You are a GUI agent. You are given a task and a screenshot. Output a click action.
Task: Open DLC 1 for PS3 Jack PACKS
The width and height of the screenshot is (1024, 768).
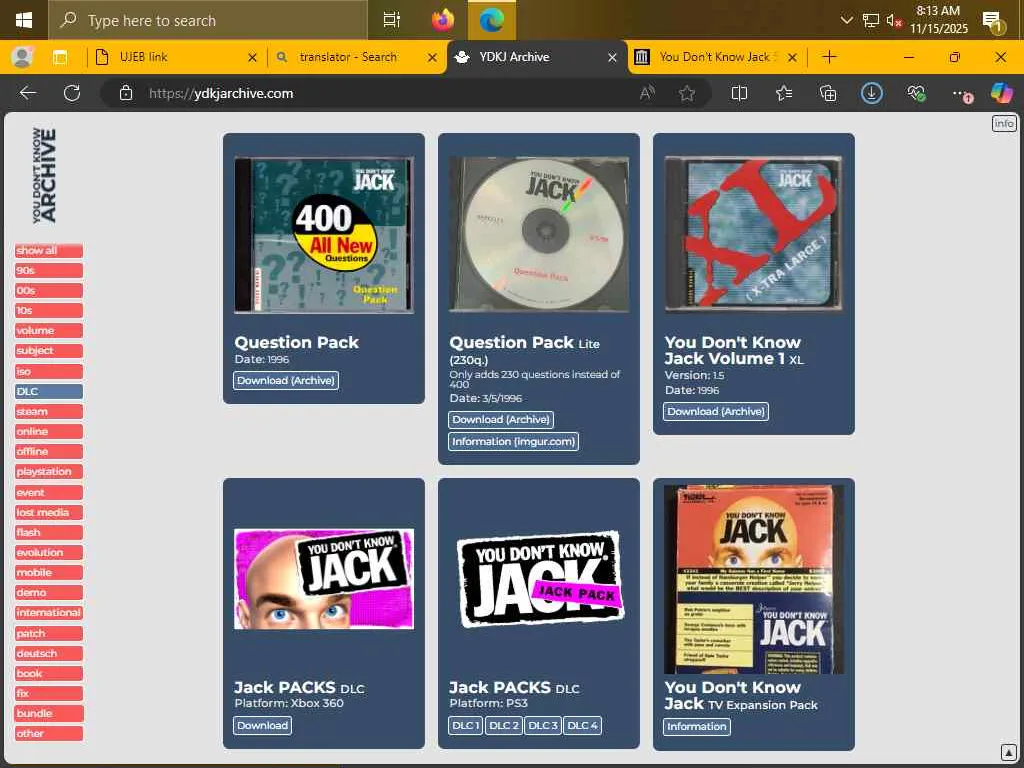[466, 726]
